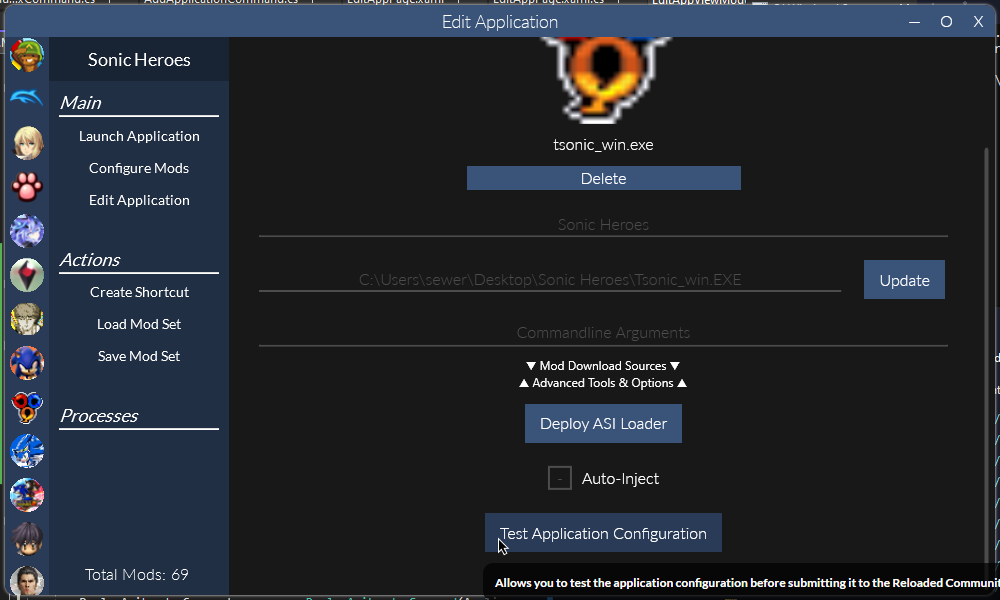This screenshot has width=1000, height=600.
Task: Select the Sonic Heroes three-ring logo sidebar icon
Action: [x=27, y=407]
